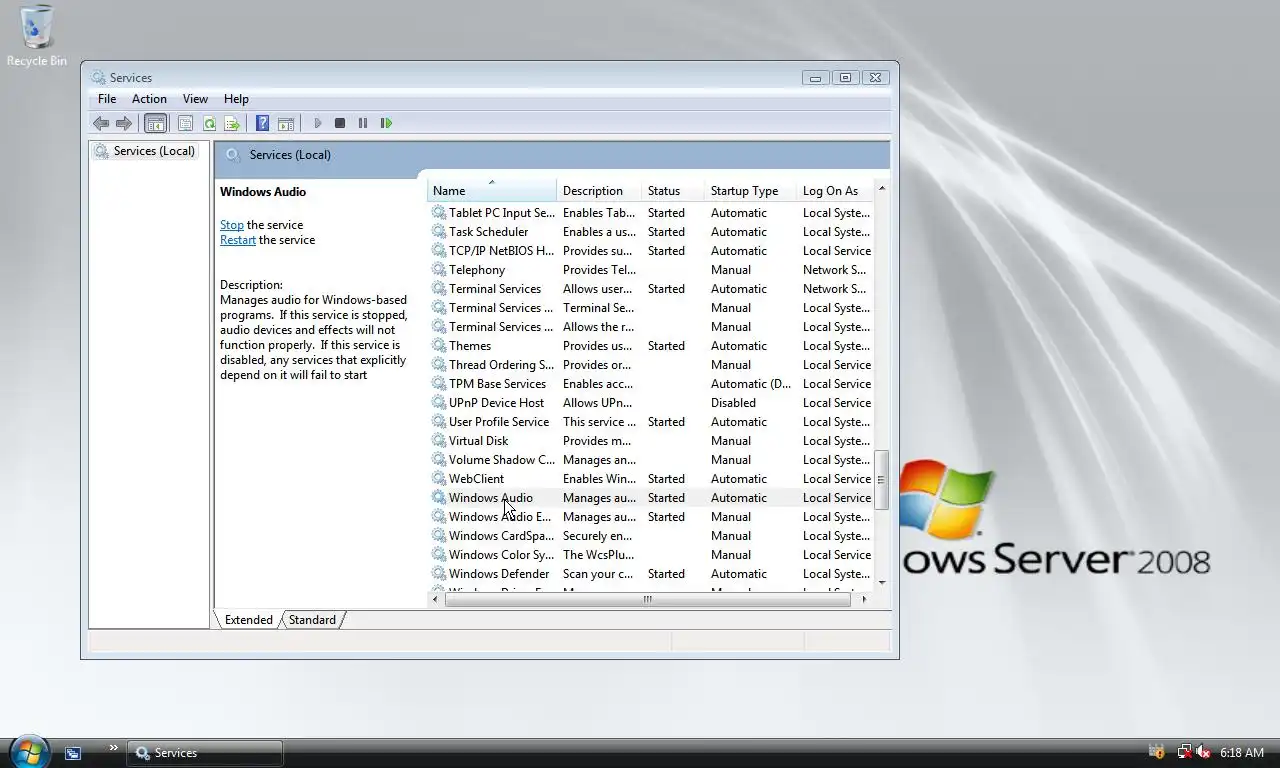Sort list by Startup Type column header
This screenshot has width=1280, height=768.
(751, 191)
